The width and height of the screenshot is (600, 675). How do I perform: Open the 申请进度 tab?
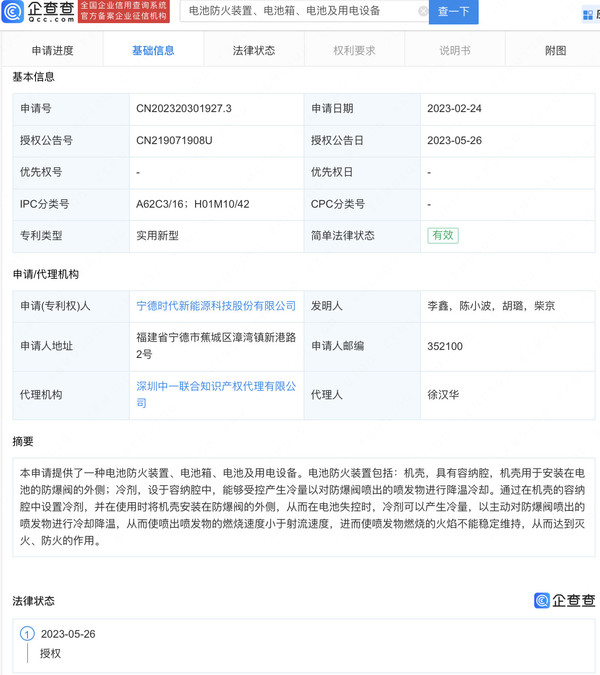coord(53,51)
